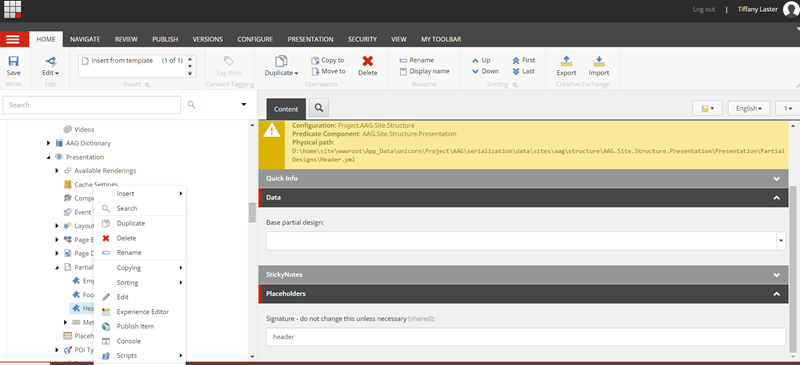Choose Delete in the context menu
The image size is (800, 365).
pyautogui.click(x=140, y=238)
